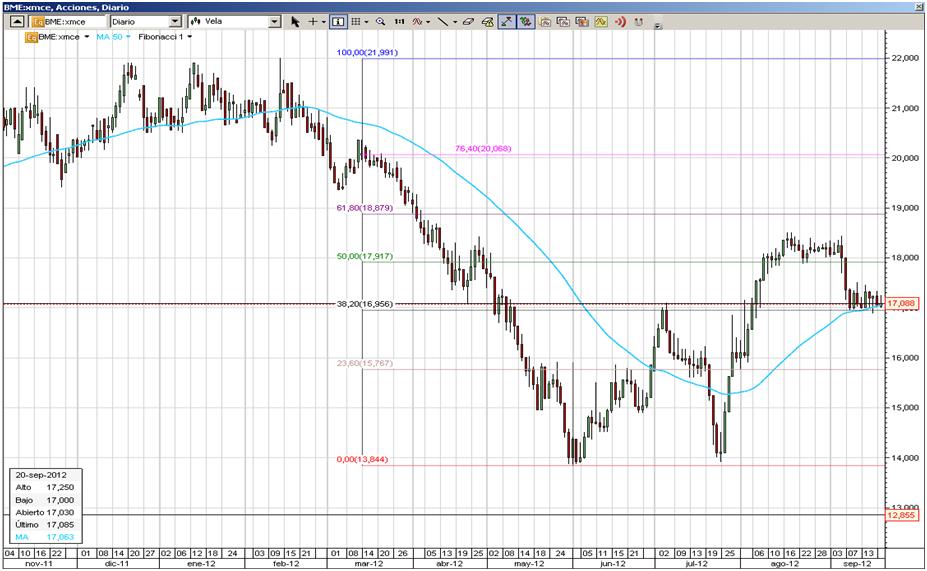Image resolution: width=927 pixels, height=571 pixels.
Task: Select the eraser tool
Action: tap(468, 22)
